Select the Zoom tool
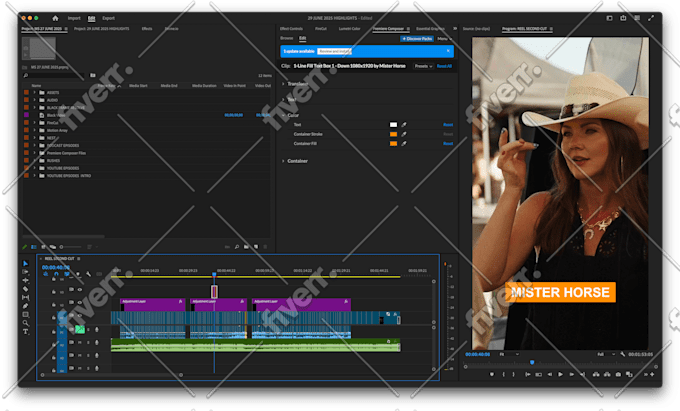680x411 pixels. pos(26,323)
